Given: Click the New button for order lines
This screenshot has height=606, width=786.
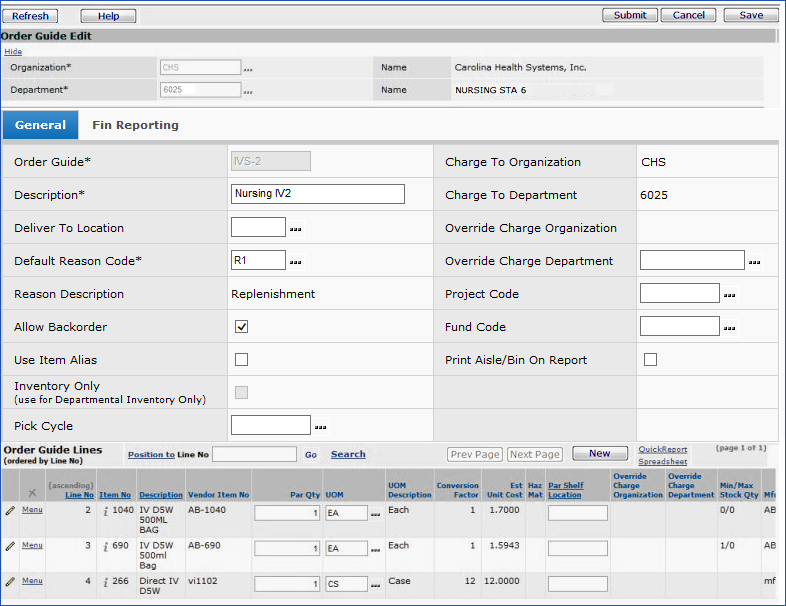Looking at the screenshot, I should (599, 454).
